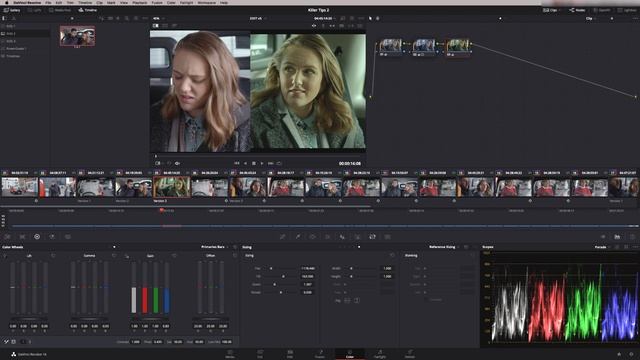Open the Reference Sizing mode dropdown
This screenshot has width=640, height=360.
[x=444, y=247]
